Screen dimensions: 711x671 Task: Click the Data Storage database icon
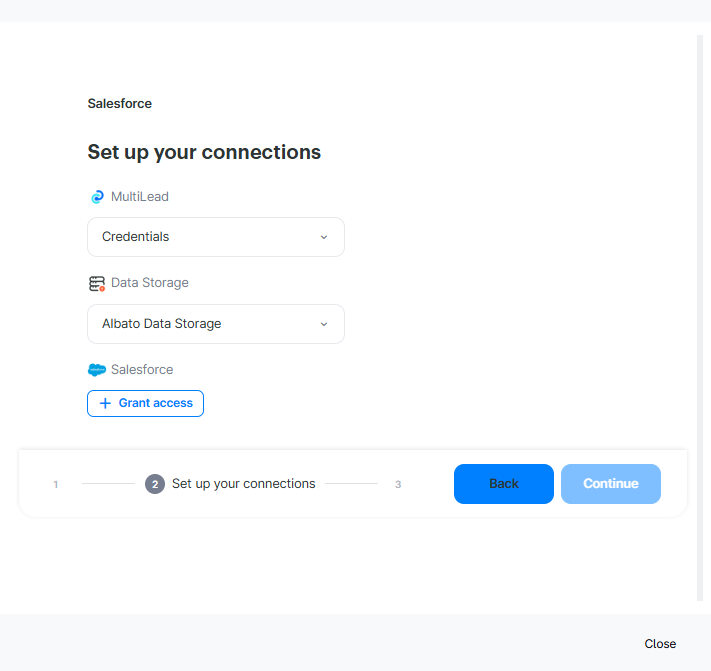pyautogui.click(x=97, y=284)
